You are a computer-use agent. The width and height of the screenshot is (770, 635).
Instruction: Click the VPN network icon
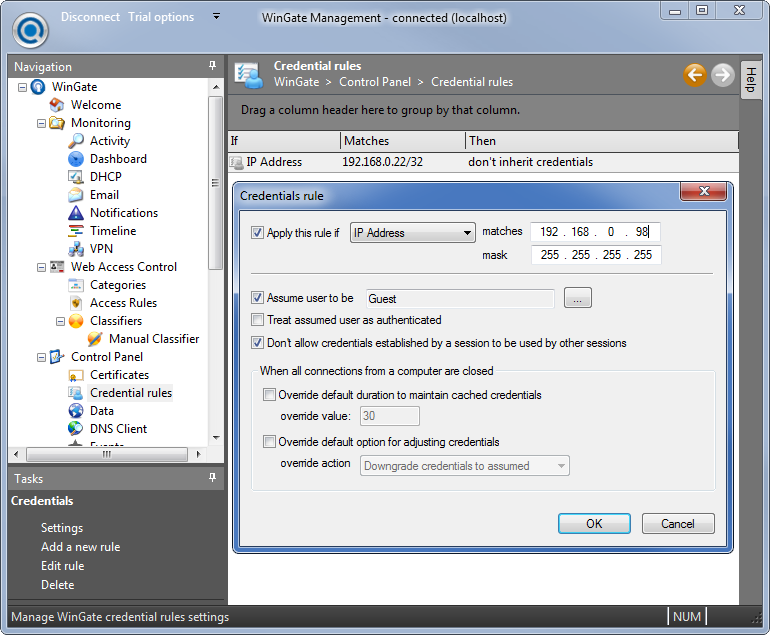(x=76, y=249)
